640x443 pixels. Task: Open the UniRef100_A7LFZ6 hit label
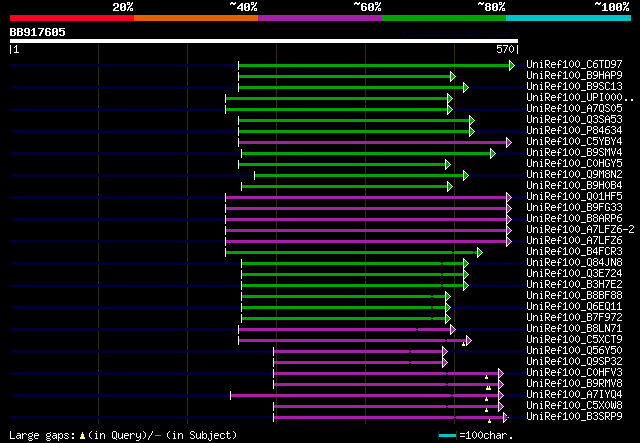(574, 240)
